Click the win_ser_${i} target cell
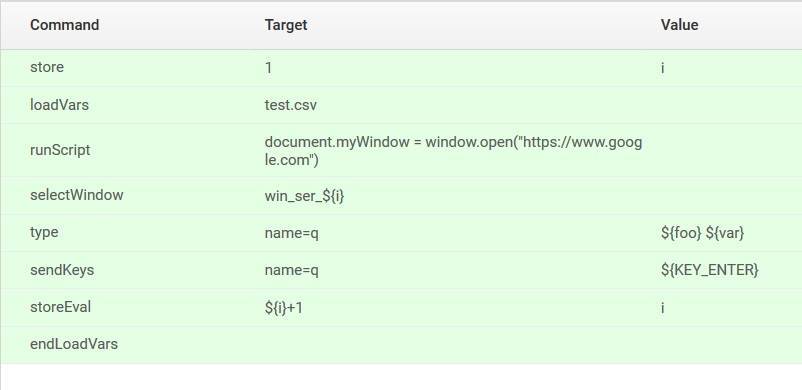Image resolution: width=802 pixels, height=390 pixels. pyautogui.click(x=304, y=196)
